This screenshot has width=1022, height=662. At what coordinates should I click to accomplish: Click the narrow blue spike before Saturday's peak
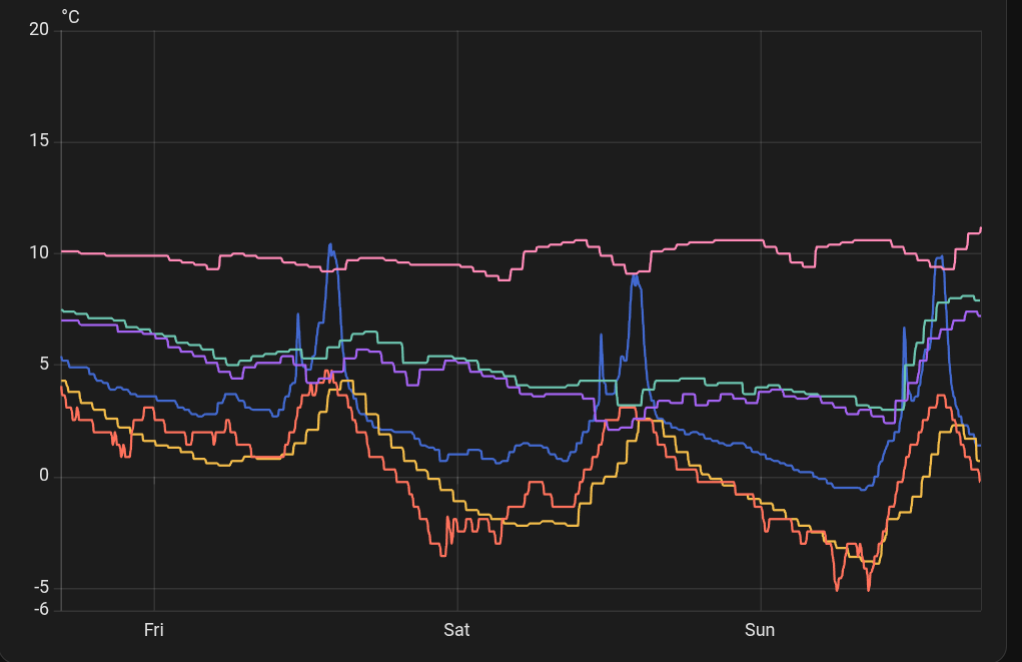[601, 335]
